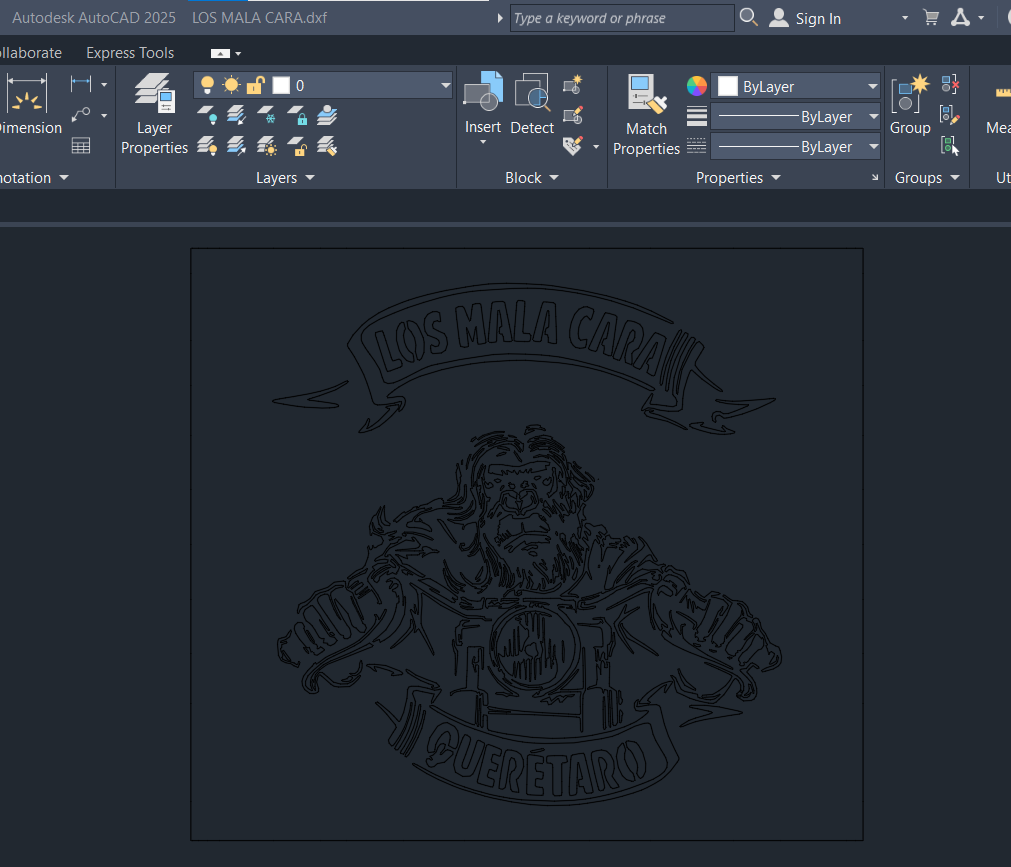The image size is (1011, 867).
Task: Click the keyword search input field
Action: click(x=621, y=17)
